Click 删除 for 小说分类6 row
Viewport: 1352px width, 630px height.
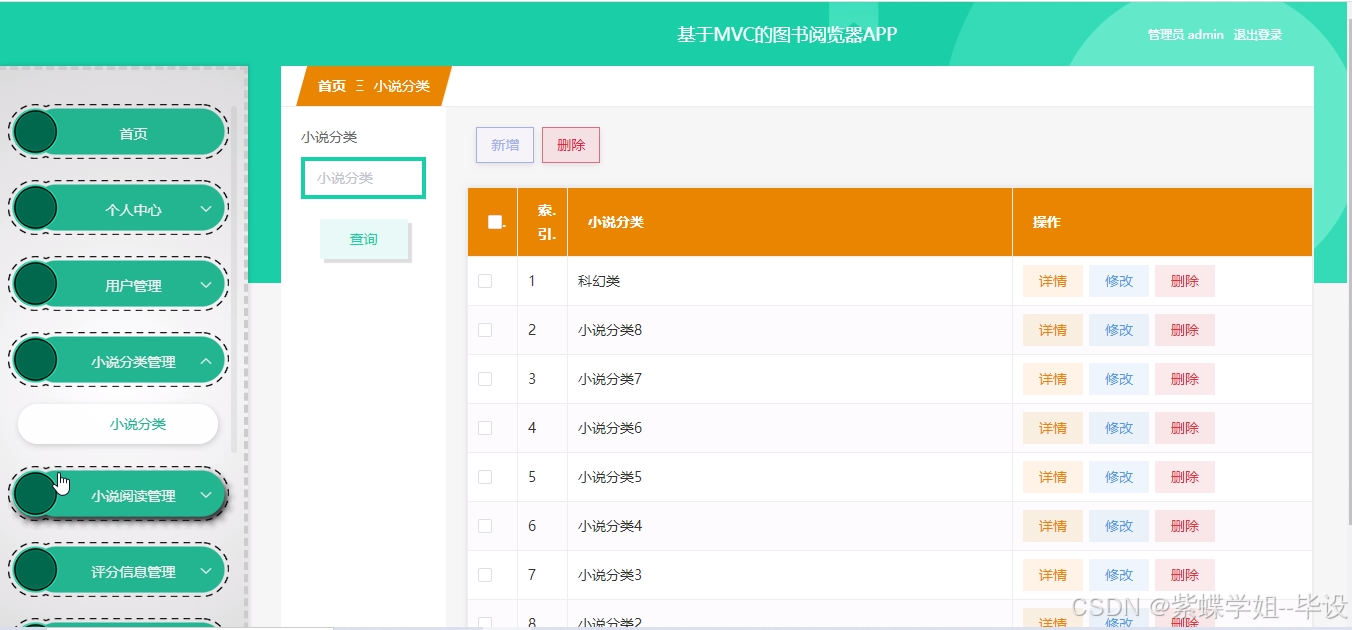(1185, 428)
